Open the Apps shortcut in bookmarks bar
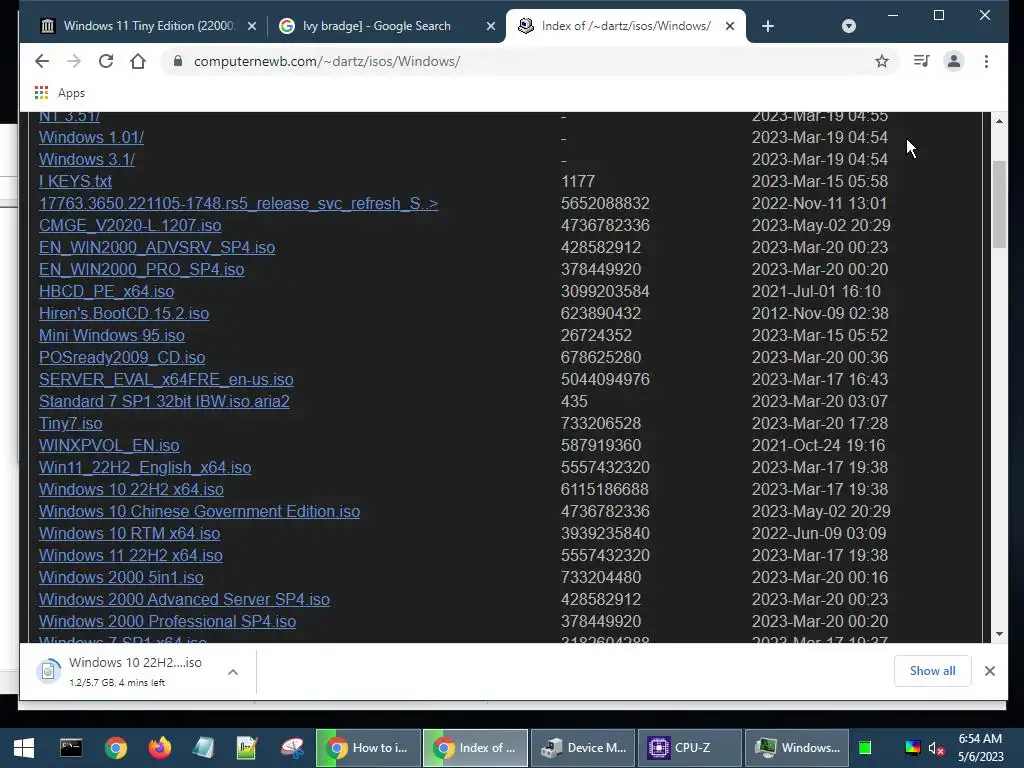 pos(60,93)
